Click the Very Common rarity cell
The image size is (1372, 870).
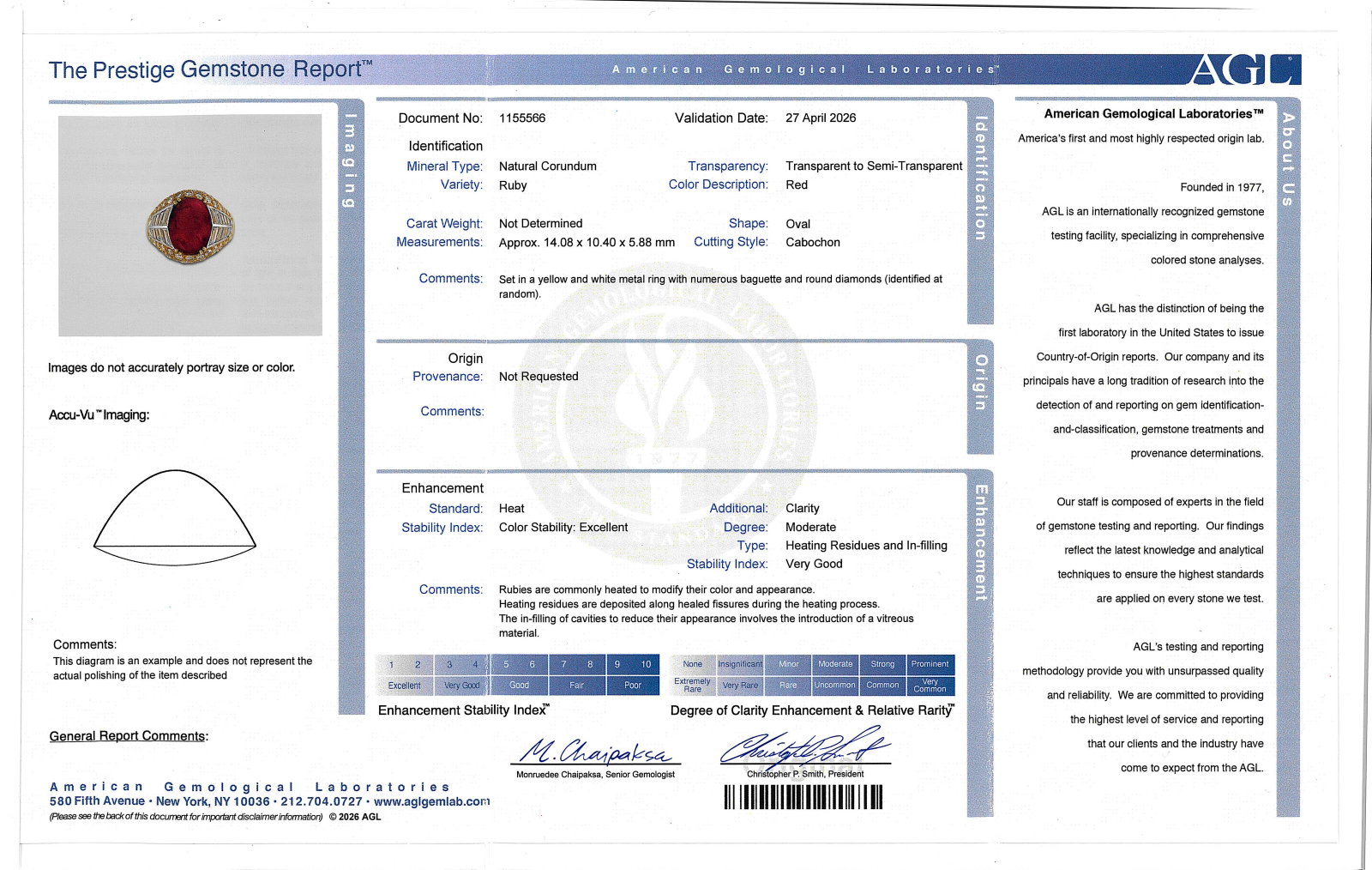[x=930, y=686]
